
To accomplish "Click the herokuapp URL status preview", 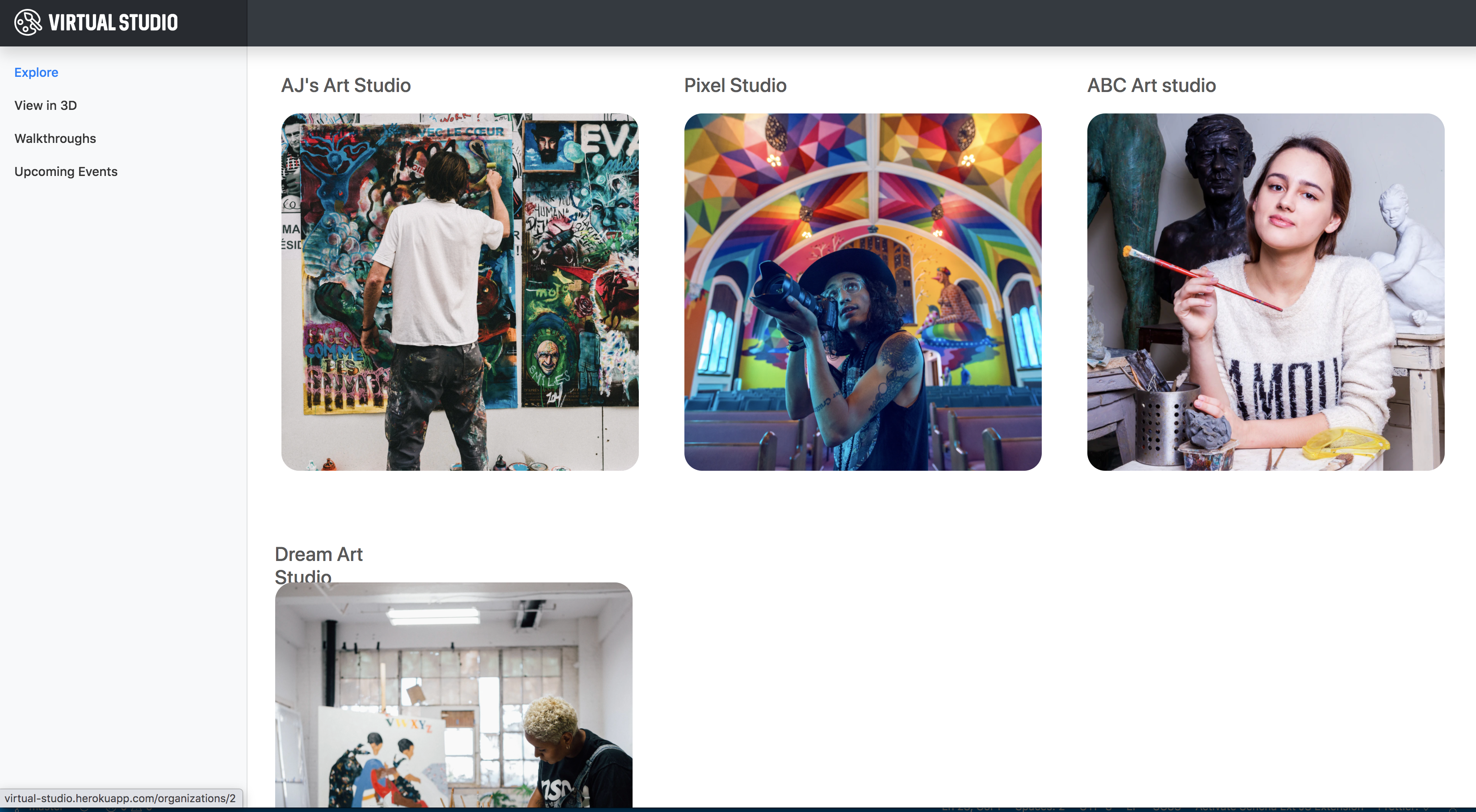I will (120, 798).
